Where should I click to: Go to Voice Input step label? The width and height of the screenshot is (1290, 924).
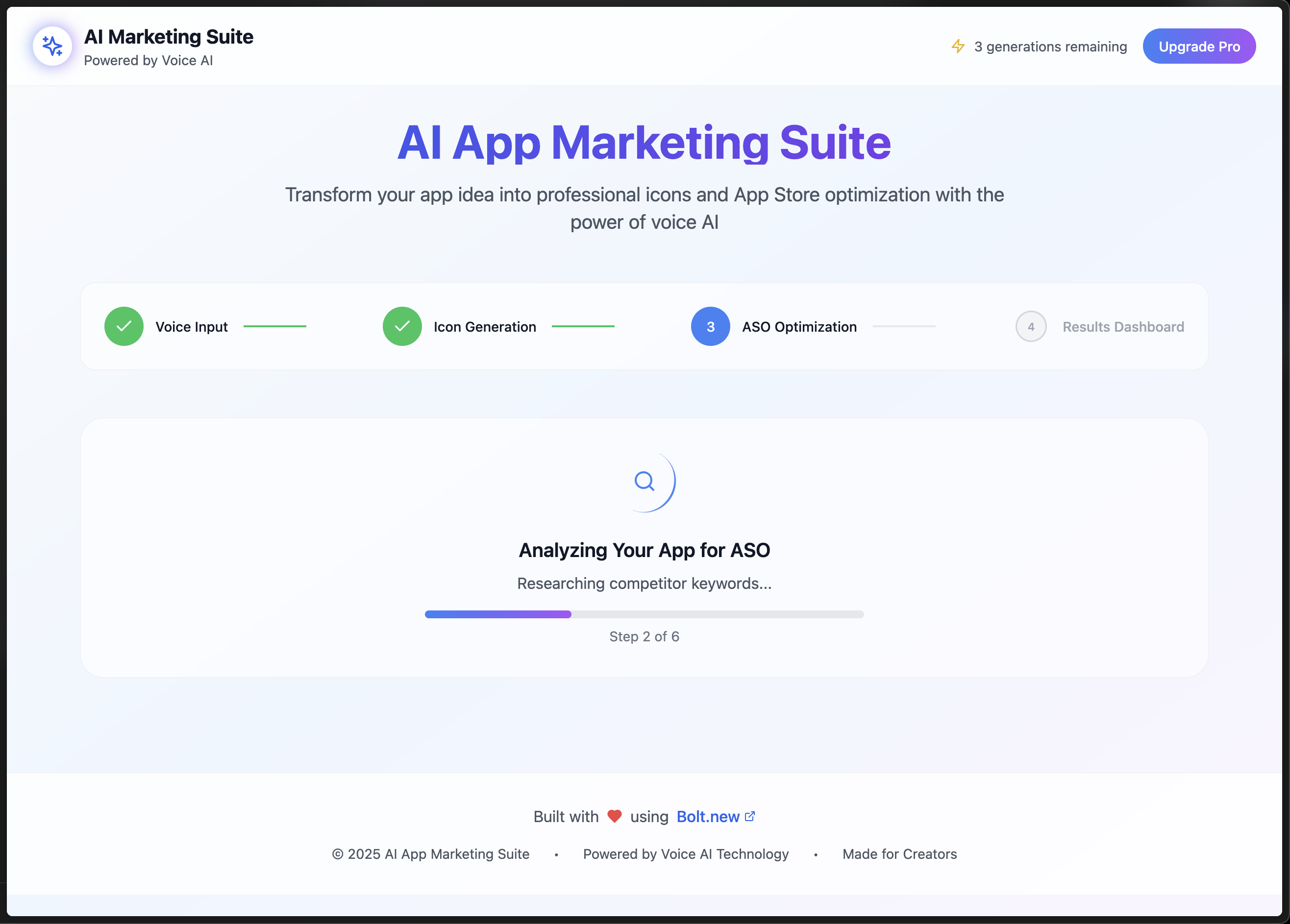(x=192, y=327)
